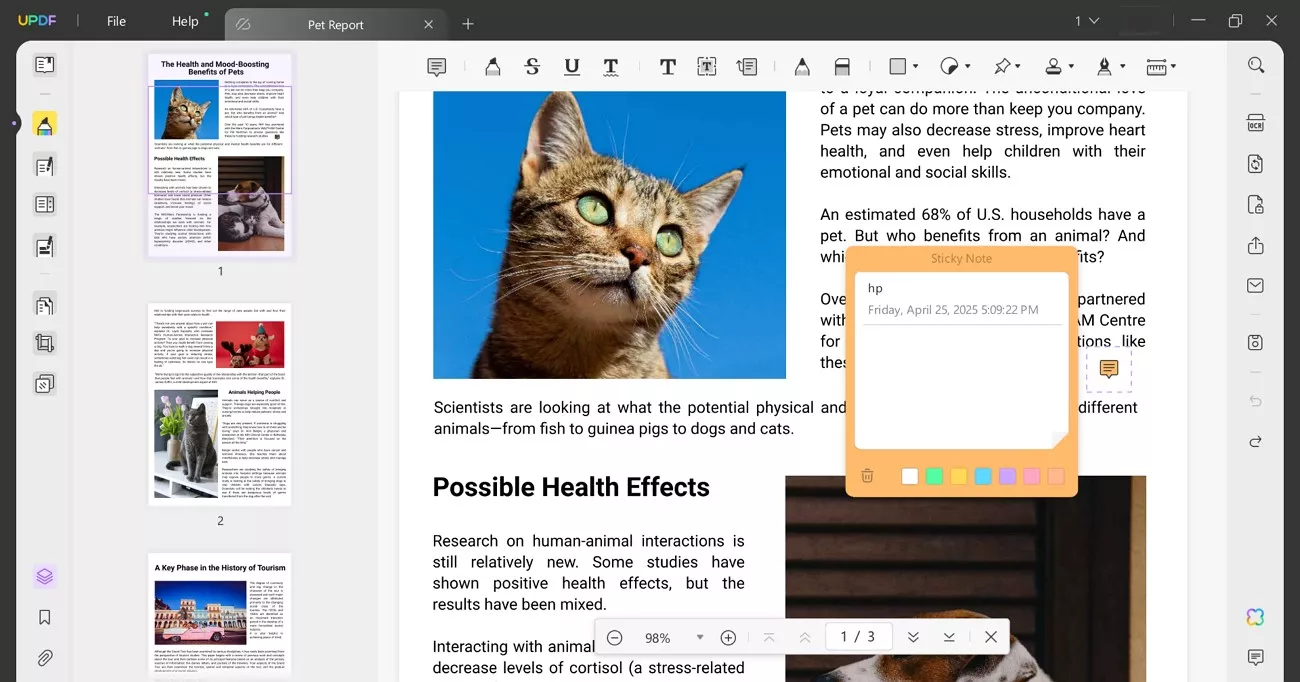Switch to the Pet Report tab
Viewport: 1300px width, 682px height.
pos(335,24)
